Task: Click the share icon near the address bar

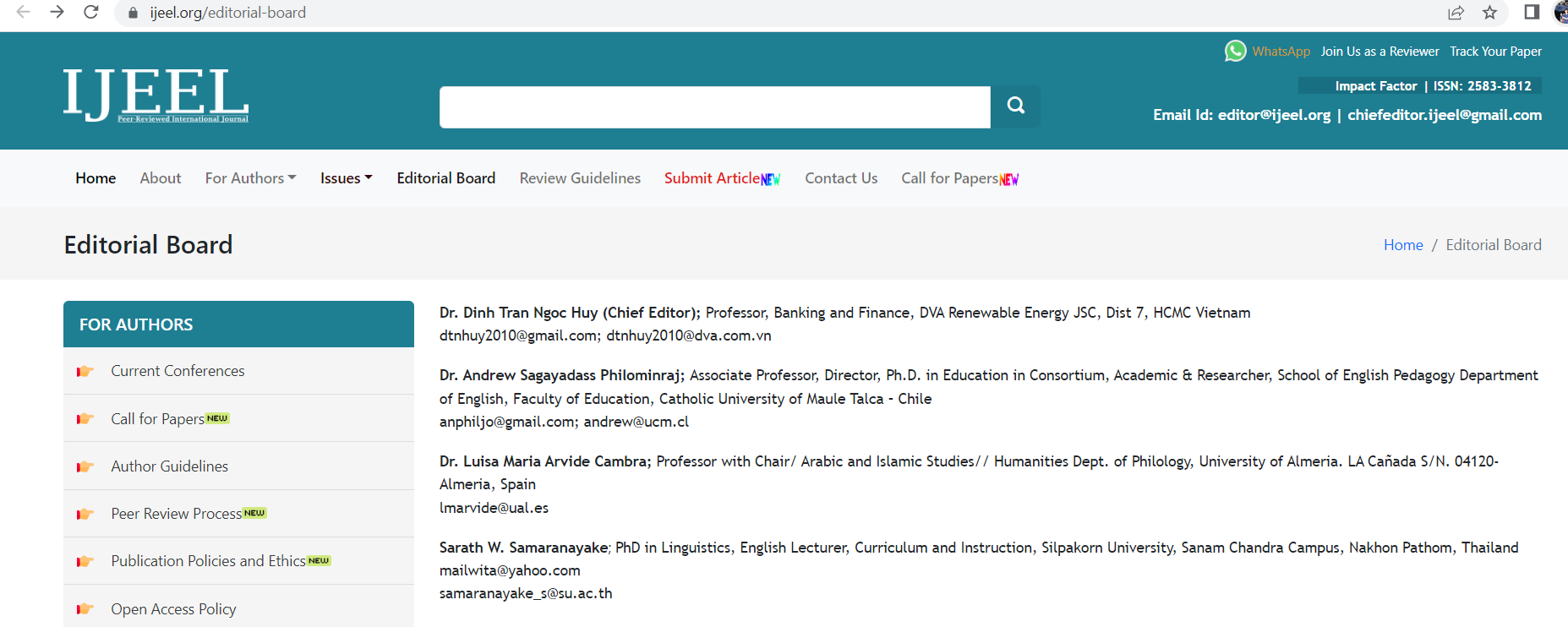Action: [1456, 13]
